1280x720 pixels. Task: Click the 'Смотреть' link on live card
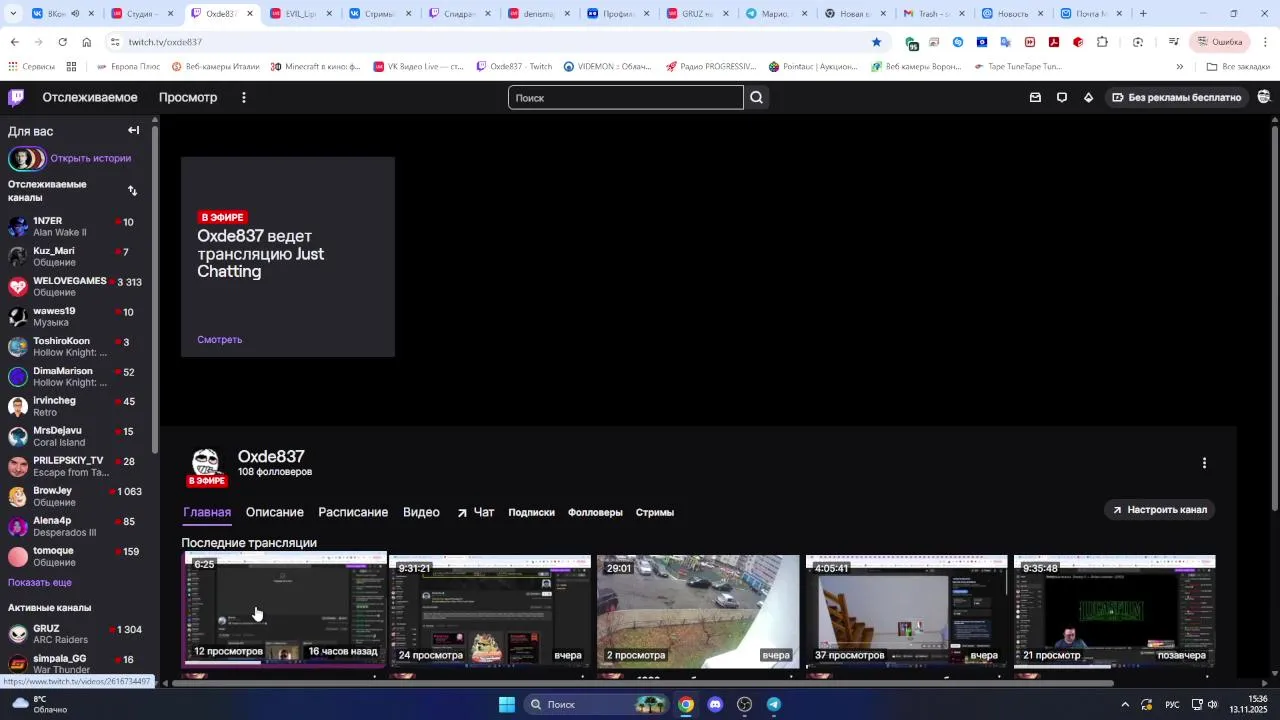220,340
